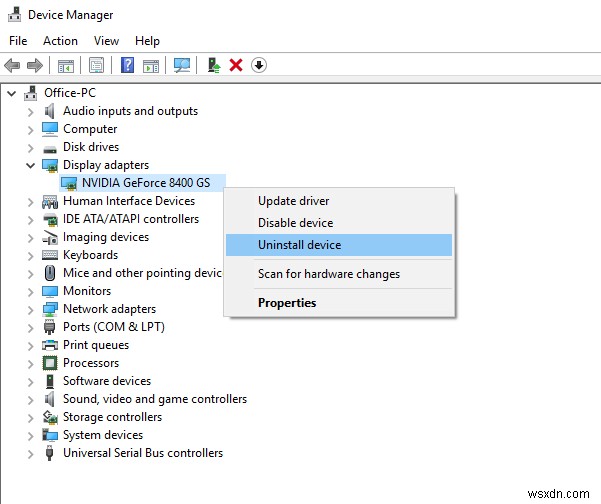The image size is (601, 504).
Task: Select System devices label
Action: tap(103, 435)
